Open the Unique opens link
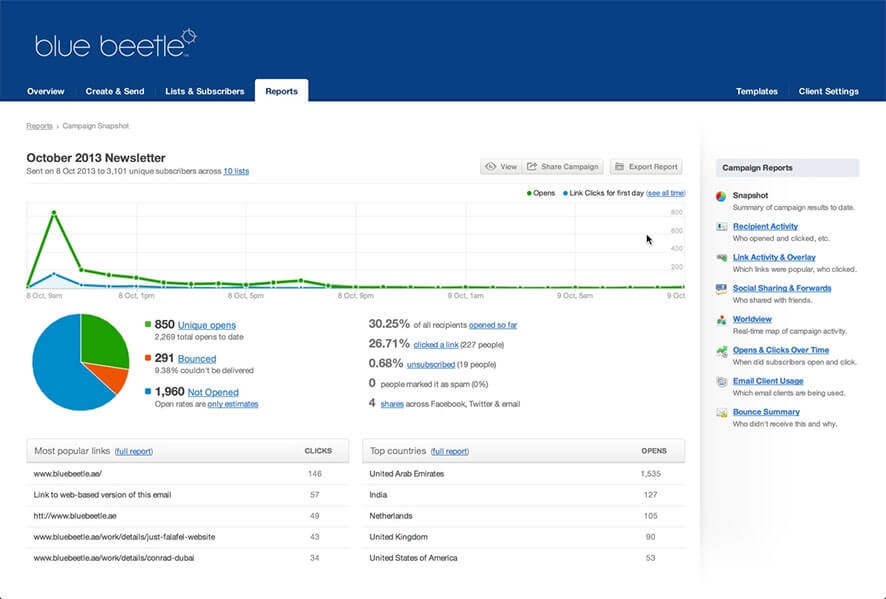This screenshot has height=599, width=886. click(207, 325)
